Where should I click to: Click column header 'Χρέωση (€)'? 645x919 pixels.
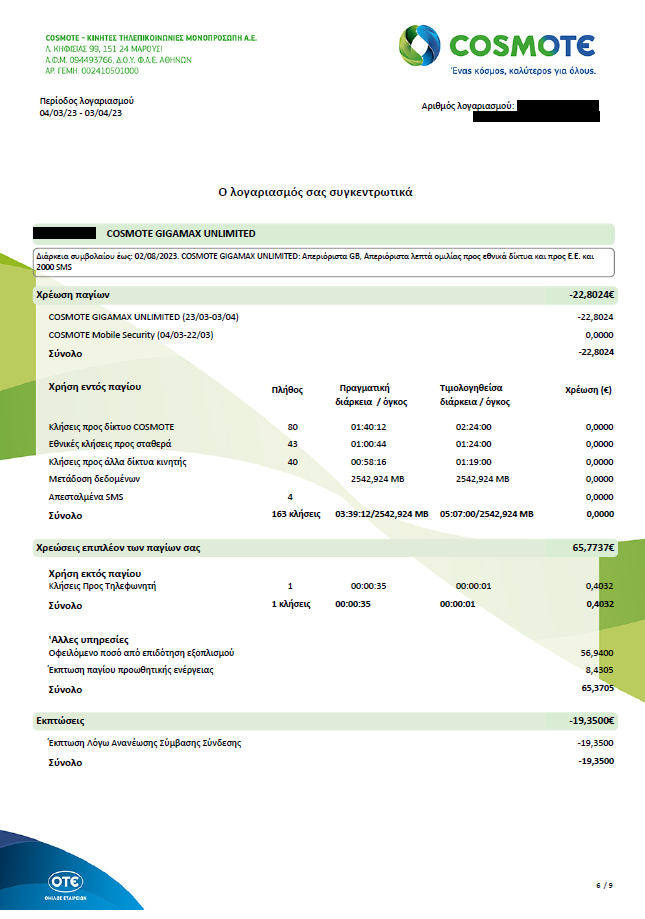[589, 390]
